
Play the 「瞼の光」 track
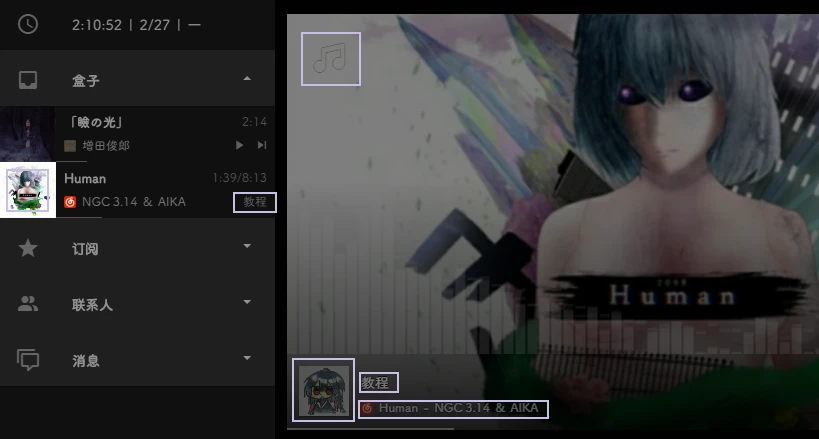pyautogui.click(x=239, y=145)
